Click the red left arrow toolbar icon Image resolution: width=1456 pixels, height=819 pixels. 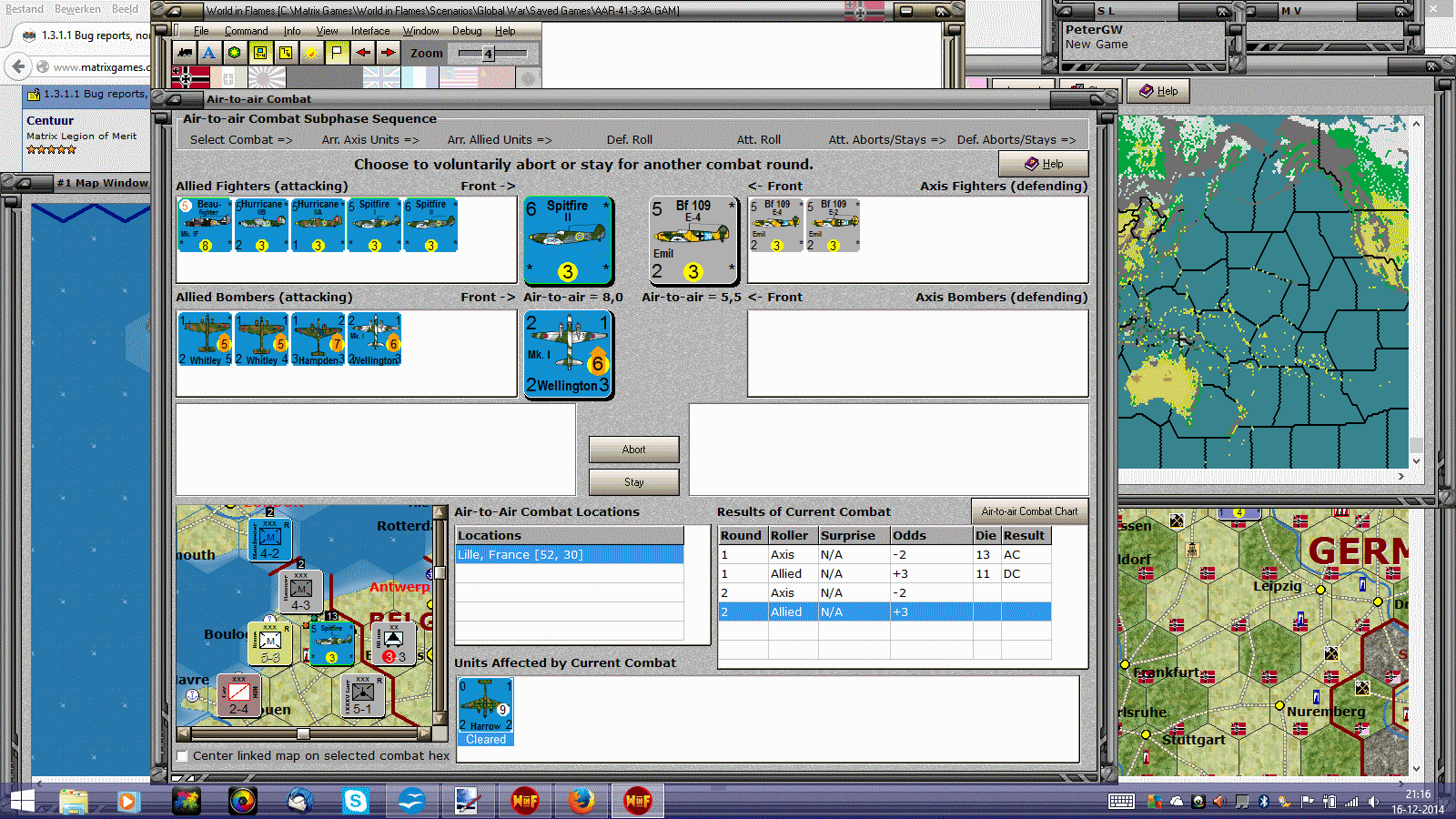point(363,53)
